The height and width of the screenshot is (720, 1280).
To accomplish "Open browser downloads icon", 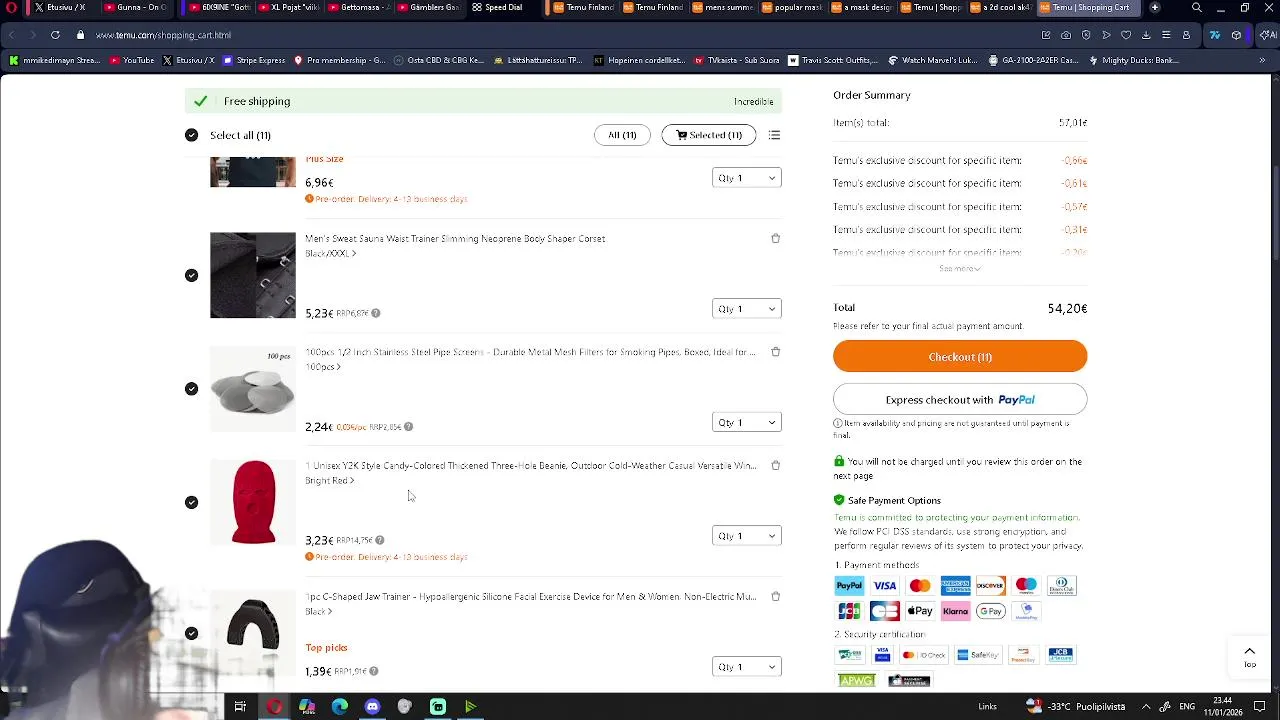I will point(1146,35).
